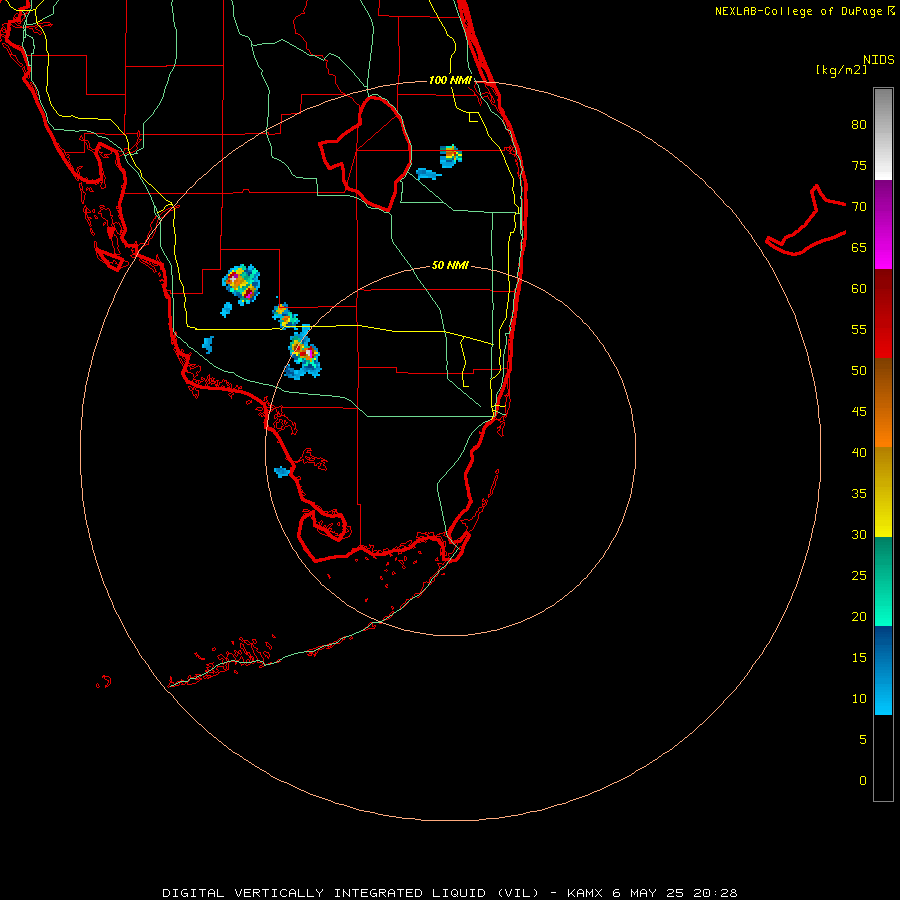Select the 100 NMI range ring label
900x900 pixels.
(450, 80)
